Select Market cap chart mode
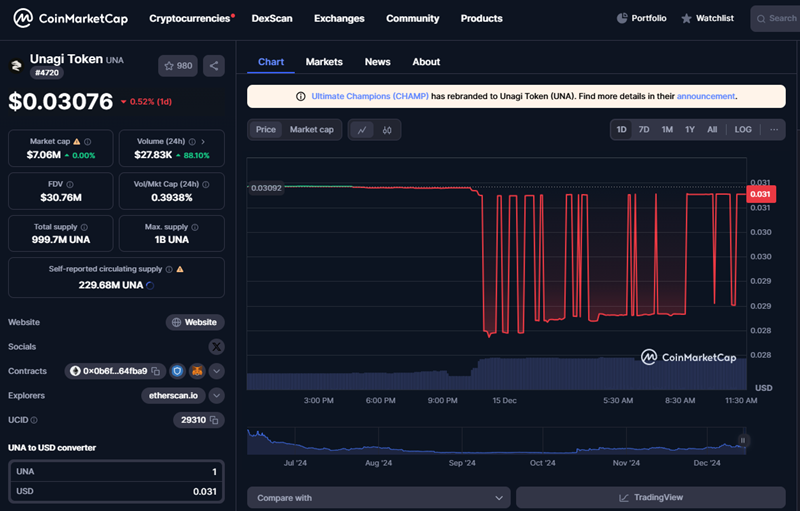Image resolution: width=800 pixels, height=511 pixels. [312, 130]
